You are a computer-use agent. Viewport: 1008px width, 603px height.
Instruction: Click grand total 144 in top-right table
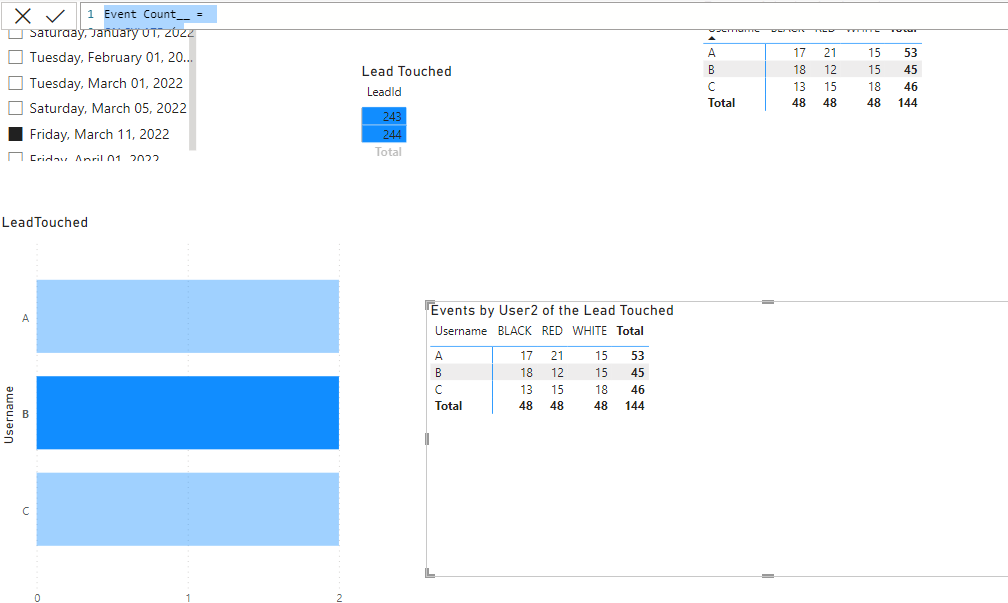[x=908, y=103]
